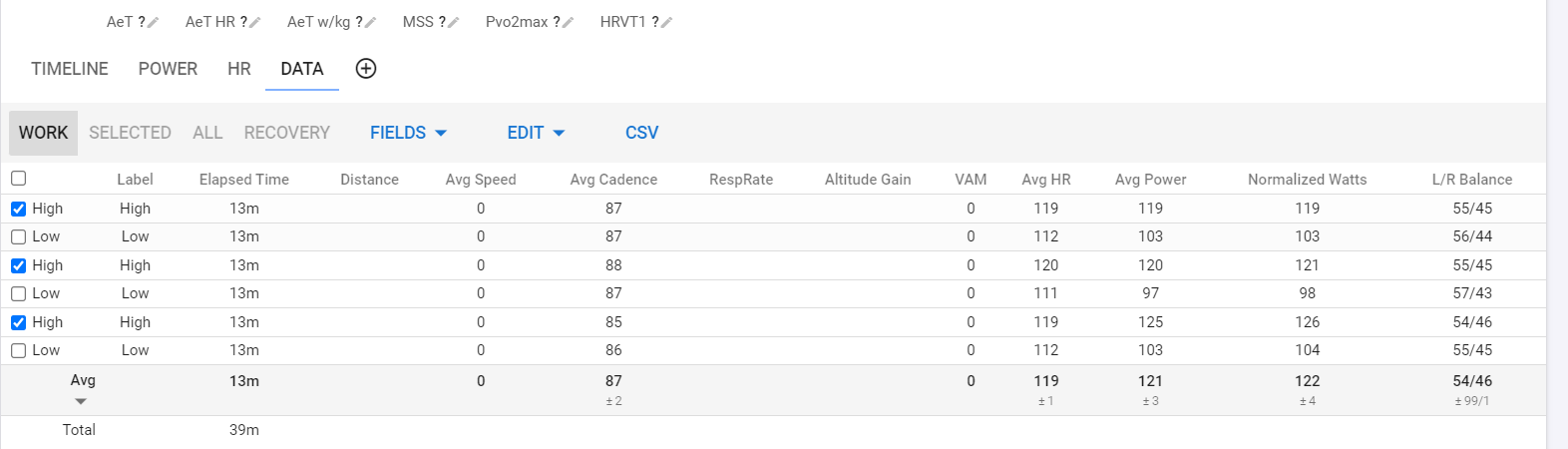
Task: Add new tab with plus circle icon
Action: (366, 68)
